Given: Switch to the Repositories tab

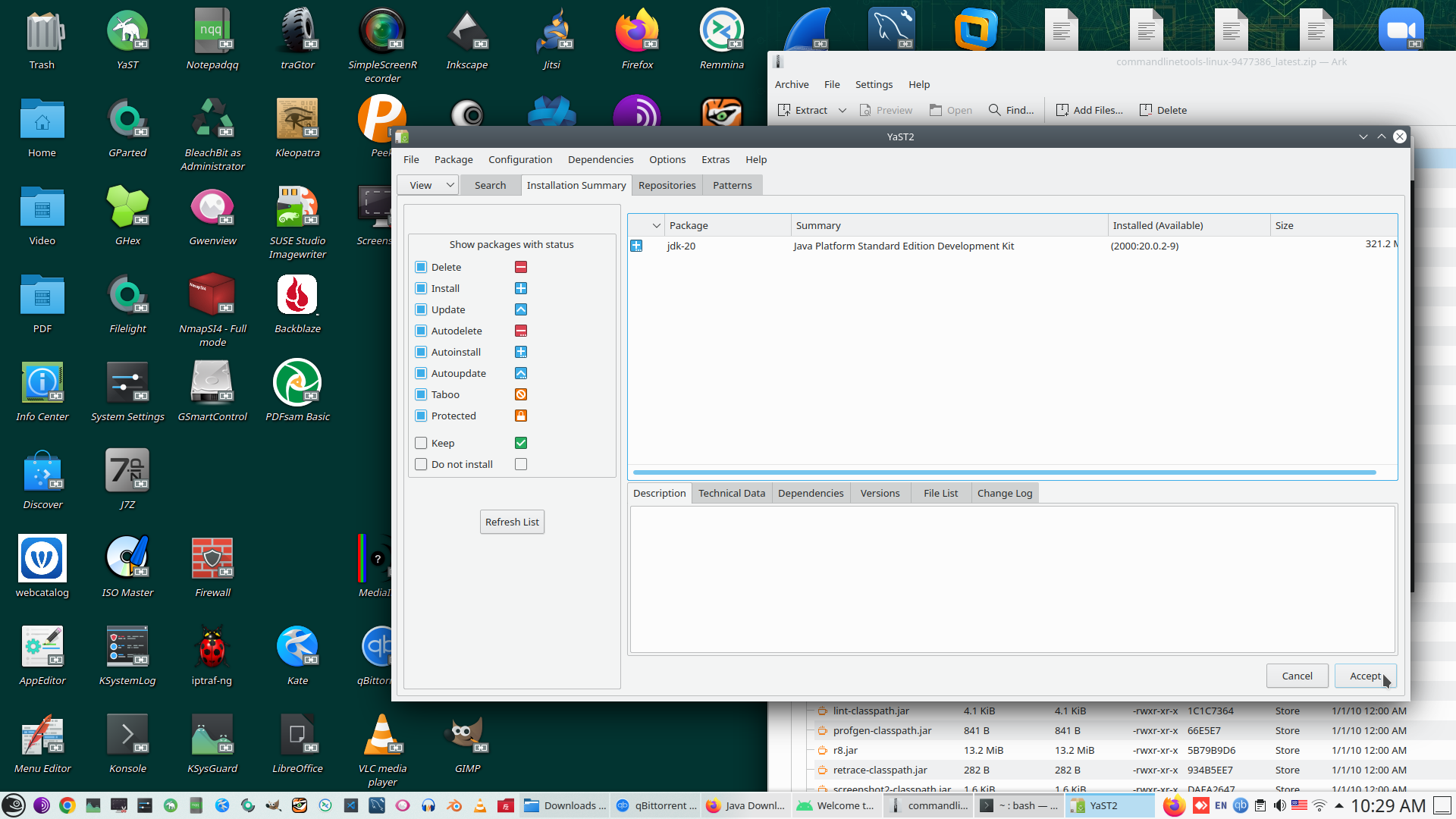Looking at the screenshot, I should [x=667, y=185].
